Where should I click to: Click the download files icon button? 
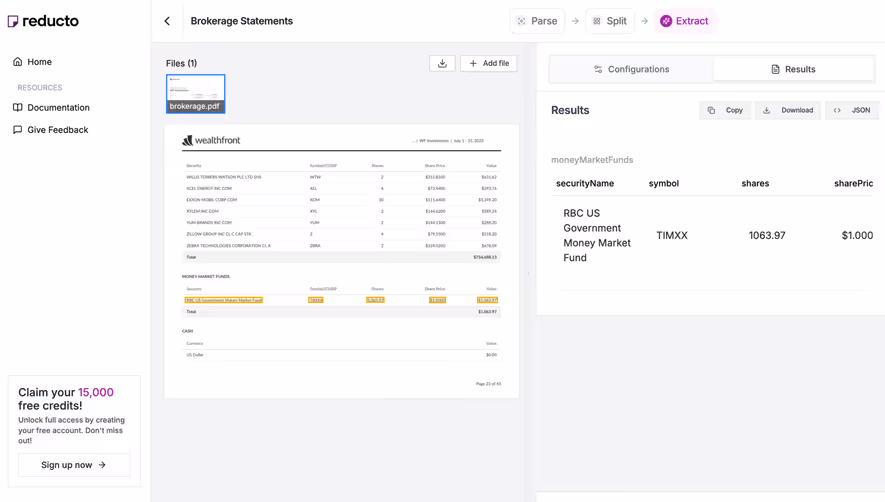(442, 63)
